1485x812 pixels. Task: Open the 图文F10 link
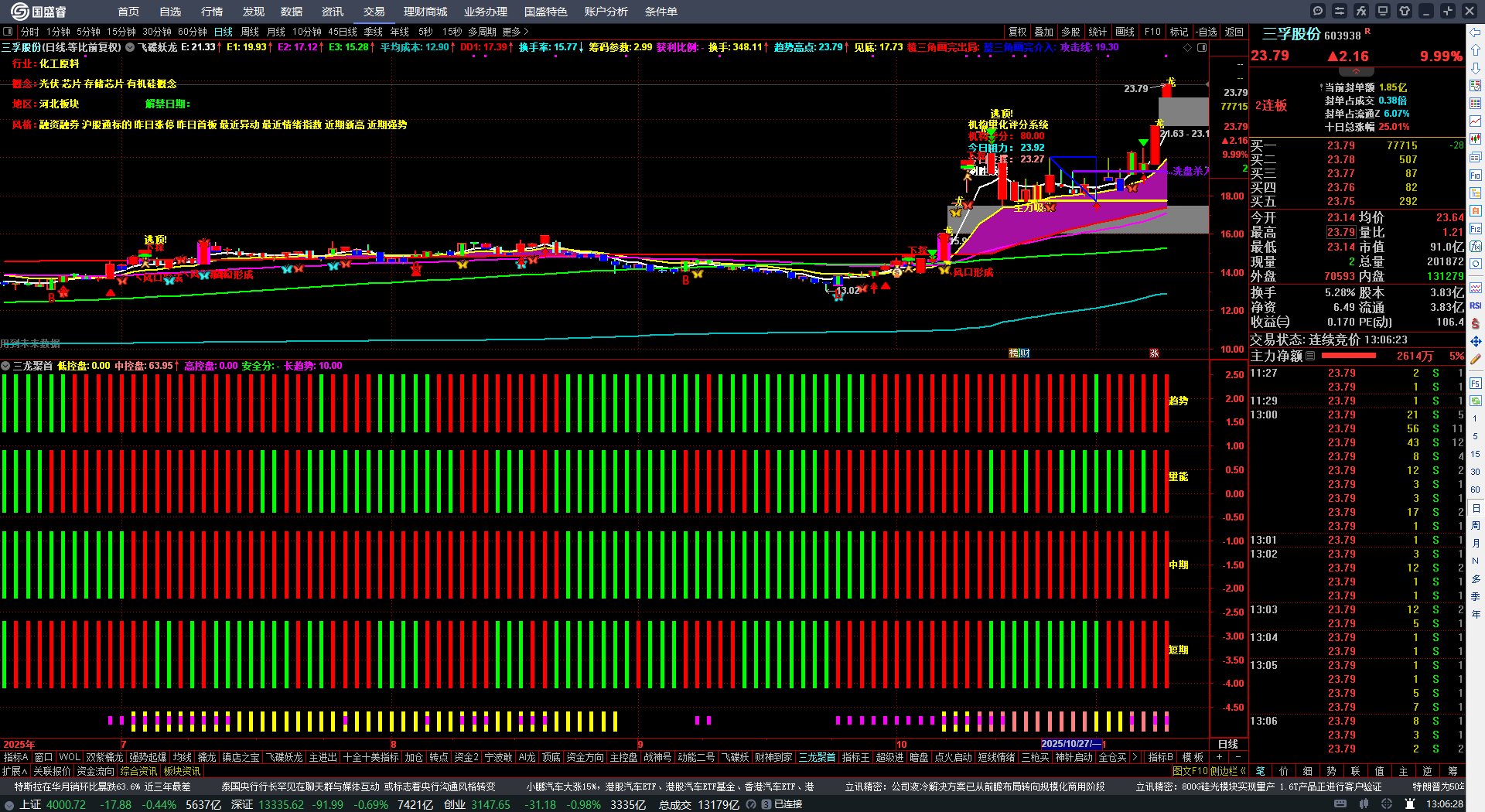(x=1190, y=771)
